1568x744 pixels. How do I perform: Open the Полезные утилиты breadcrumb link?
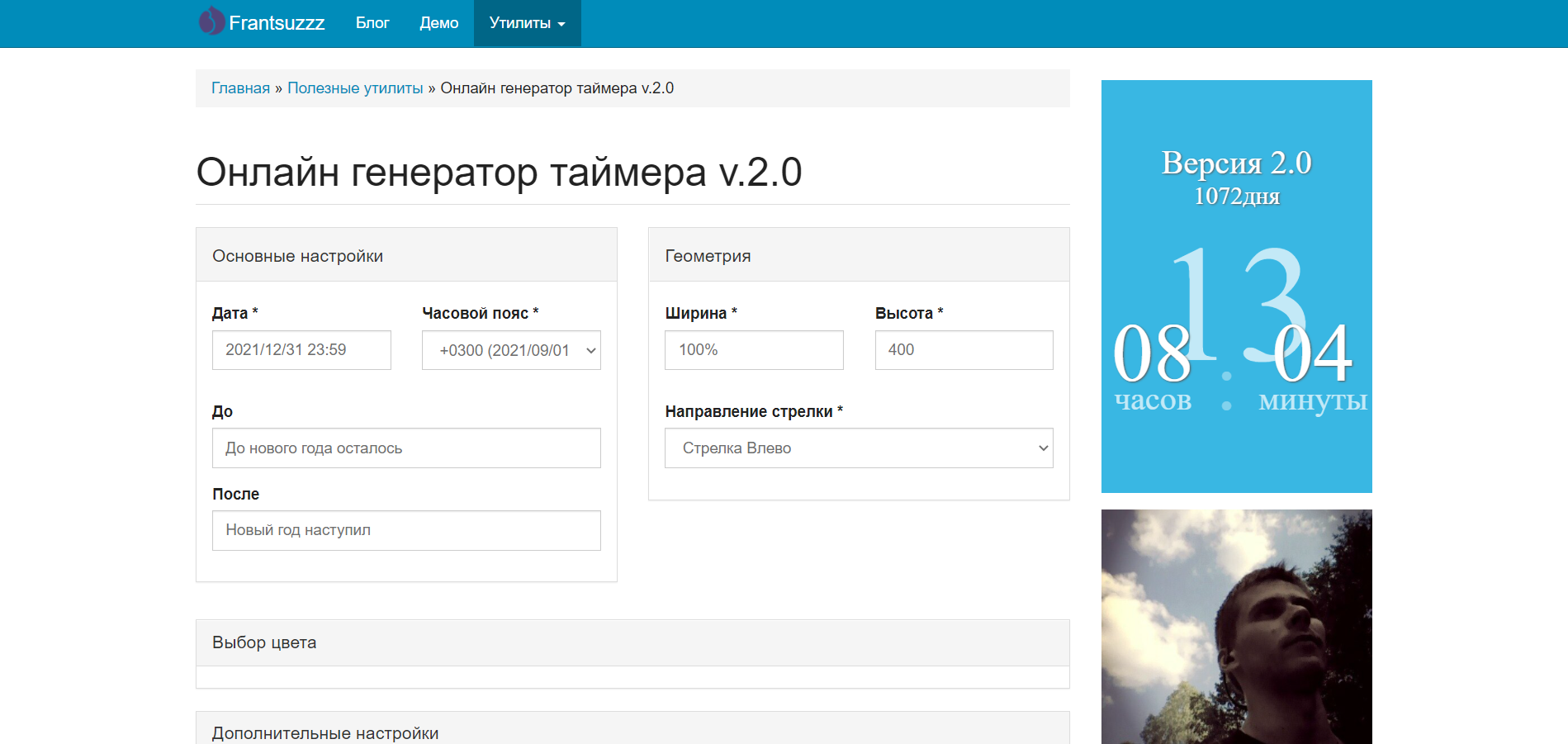coord(355,88)
